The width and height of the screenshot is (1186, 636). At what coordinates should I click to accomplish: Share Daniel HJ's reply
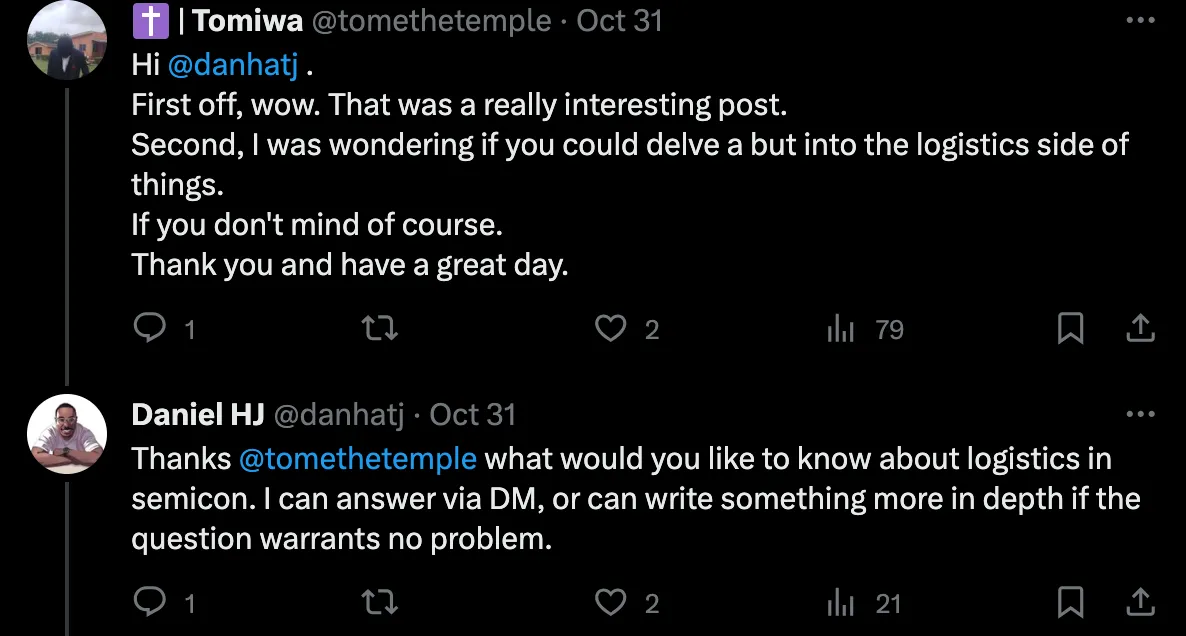pos(1141,602)
